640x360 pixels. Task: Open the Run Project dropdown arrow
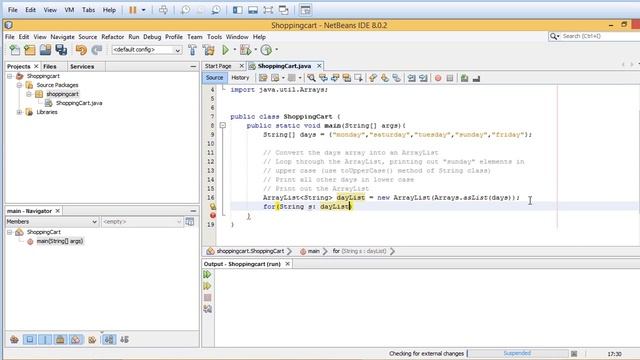point(235,50)
